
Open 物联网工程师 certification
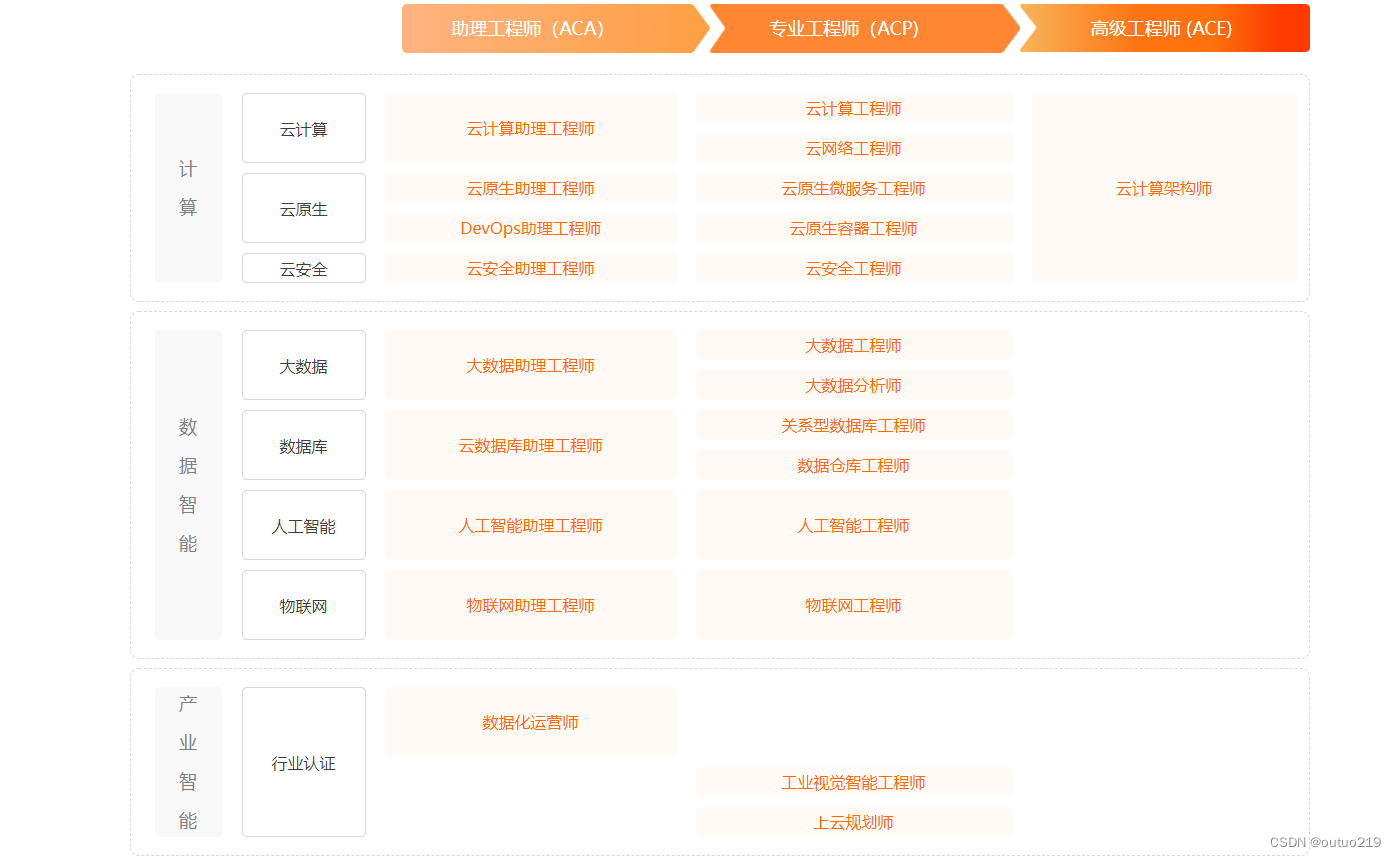pos(854,605)
